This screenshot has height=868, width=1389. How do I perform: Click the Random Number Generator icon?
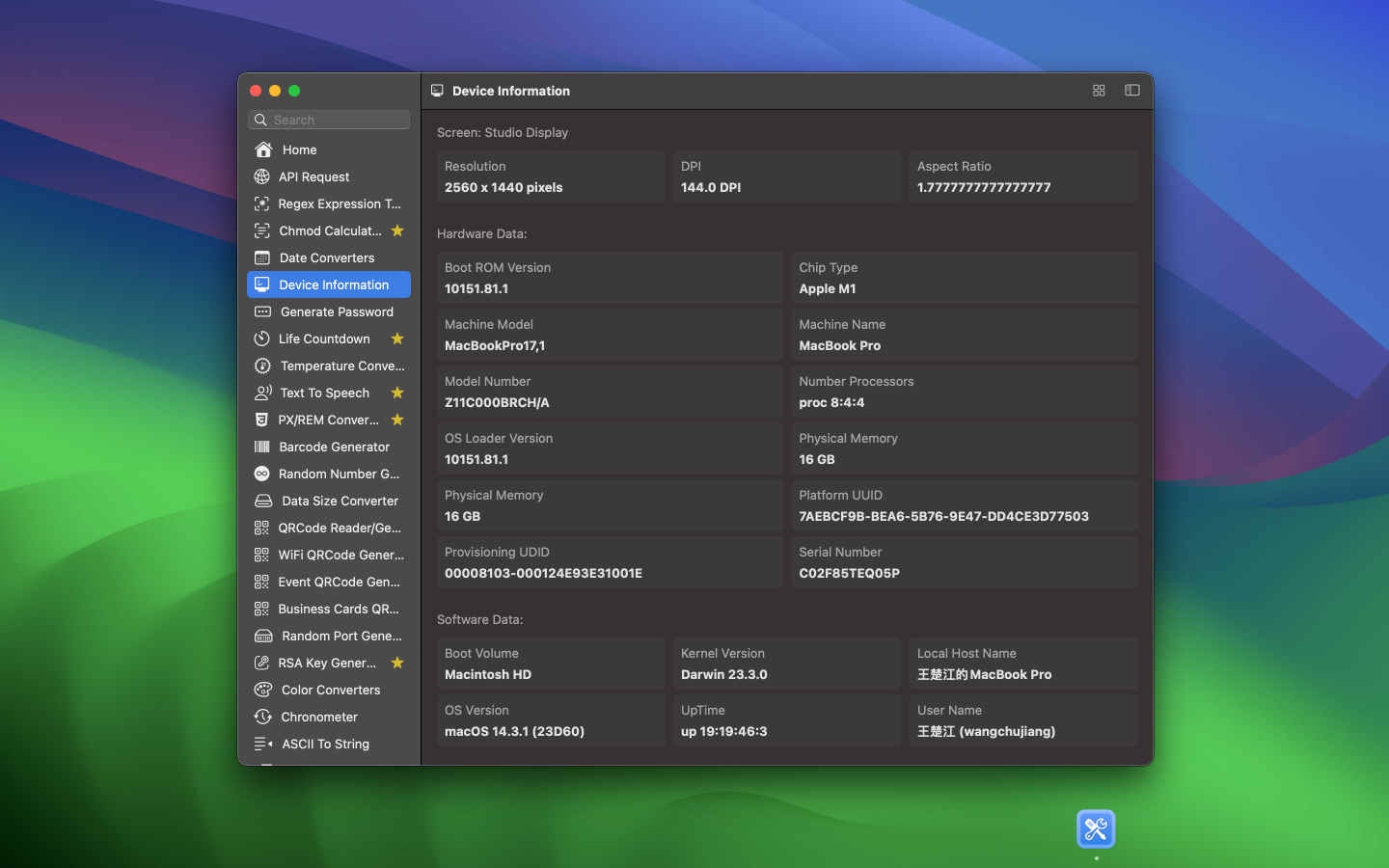click(x=261, y=474)
